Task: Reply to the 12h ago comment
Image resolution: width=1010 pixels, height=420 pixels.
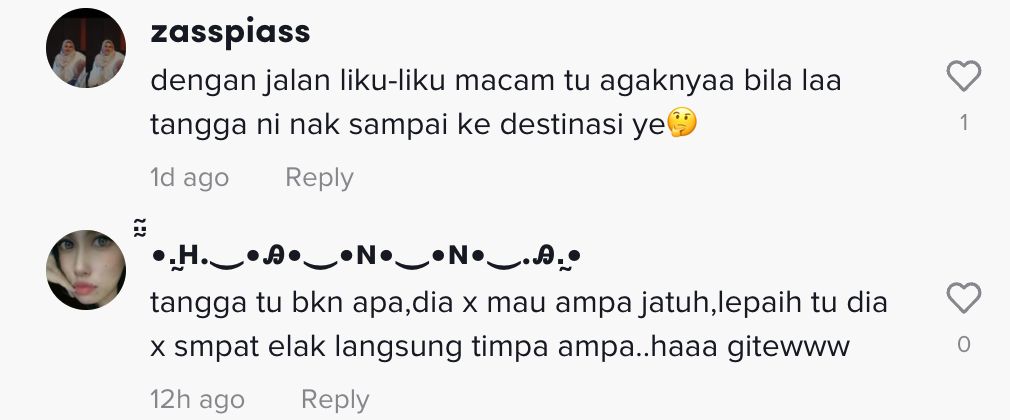Action: coord(335,399)
